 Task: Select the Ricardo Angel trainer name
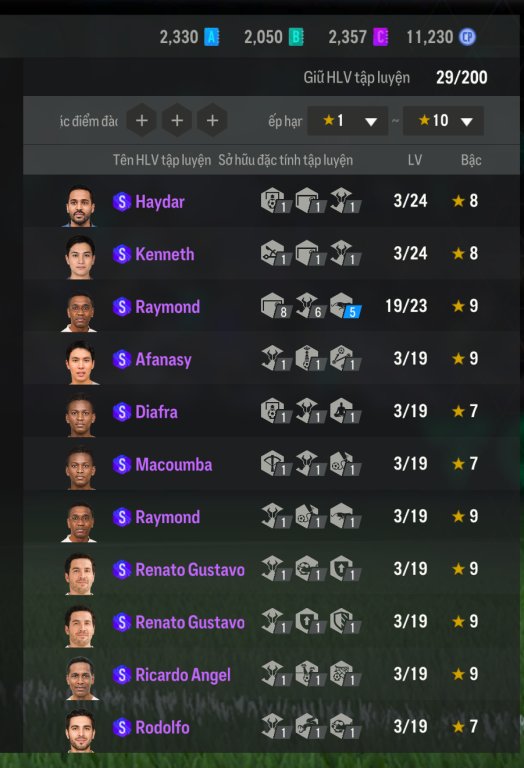click(183, 675)
